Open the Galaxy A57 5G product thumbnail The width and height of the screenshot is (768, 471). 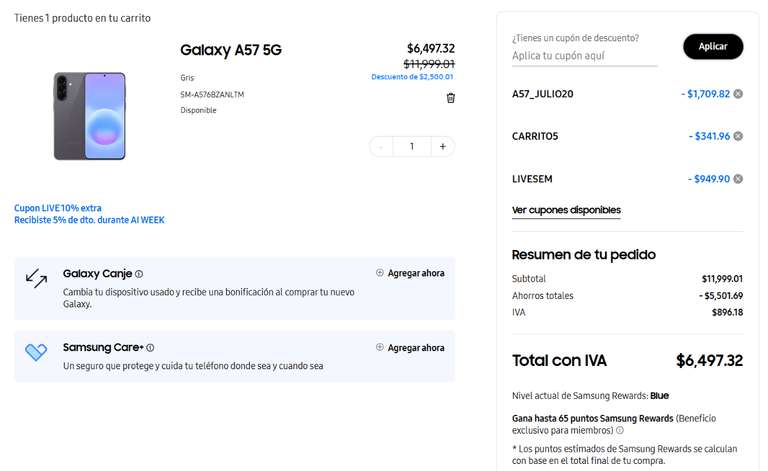(90, 116)
